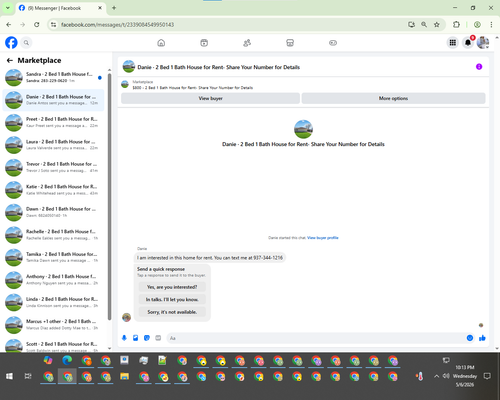Screen dimensions: 500x400
Task: Open Dawn's conversation in the list
Action: click(x=53, y=212)
